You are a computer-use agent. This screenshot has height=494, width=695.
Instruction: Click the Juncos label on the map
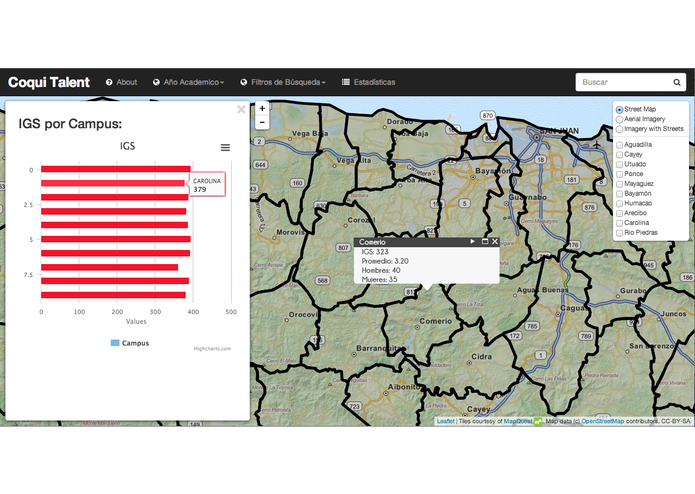(674, 314)
